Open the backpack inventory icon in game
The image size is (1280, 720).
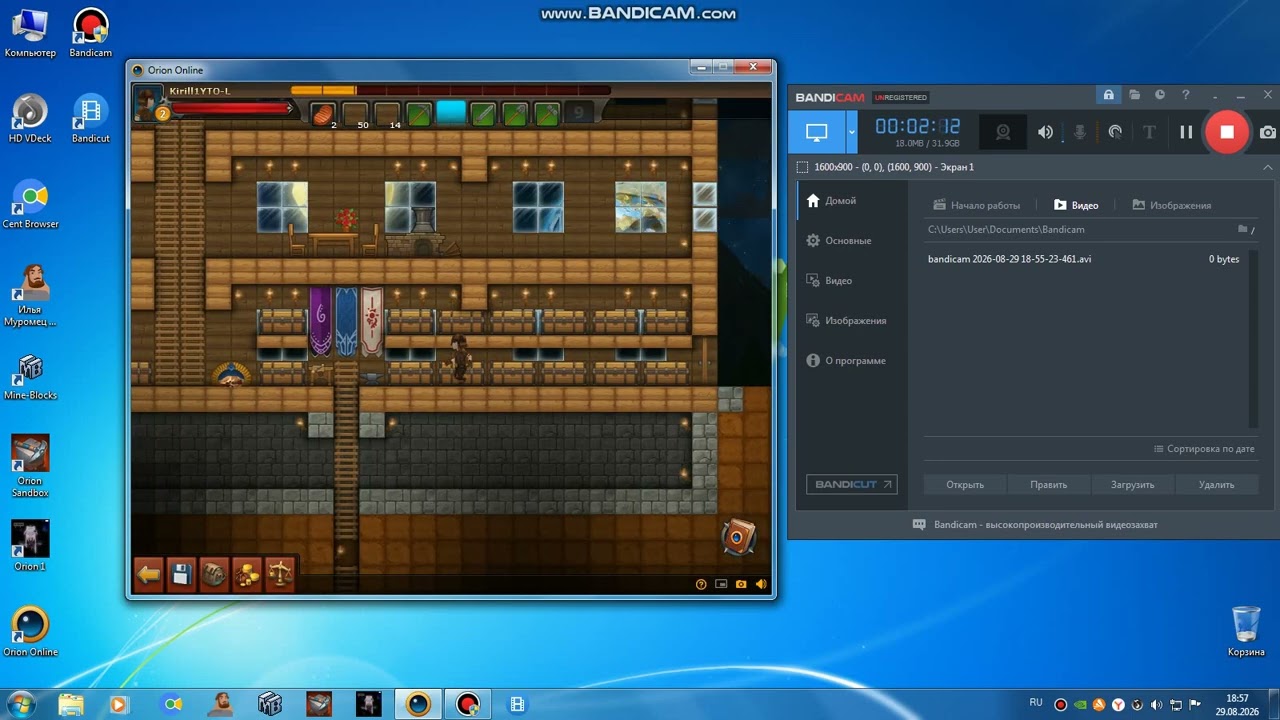tap(214, 574)
